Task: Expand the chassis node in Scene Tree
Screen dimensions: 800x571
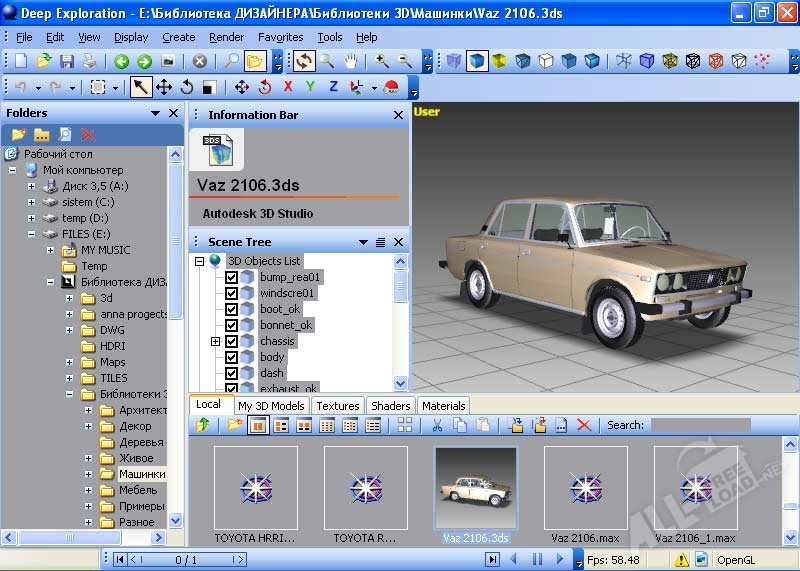Action: tap(215, 341)
